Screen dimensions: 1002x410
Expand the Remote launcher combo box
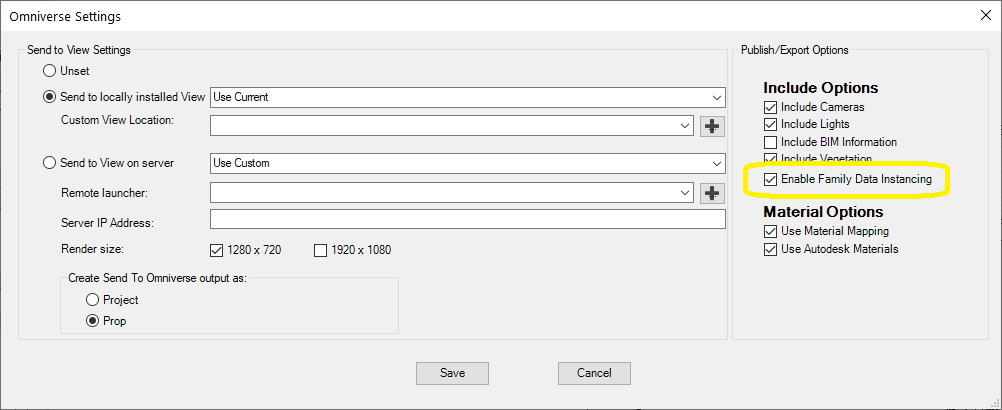tap(452, 192)
